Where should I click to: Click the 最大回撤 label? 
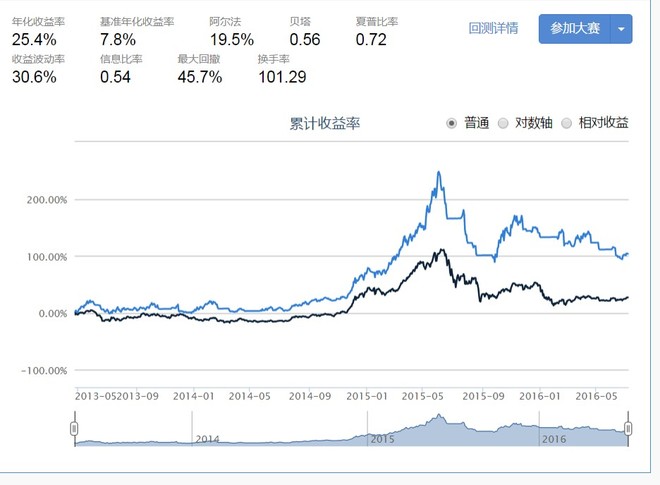(199, 59)
